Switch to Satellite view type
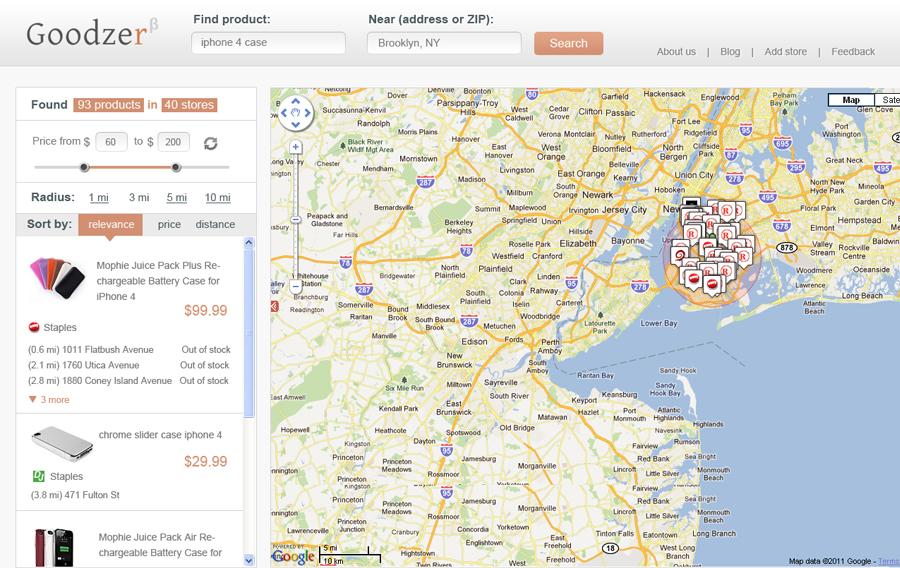The width and height of the screenshot is (900, 568). point(887,100)
